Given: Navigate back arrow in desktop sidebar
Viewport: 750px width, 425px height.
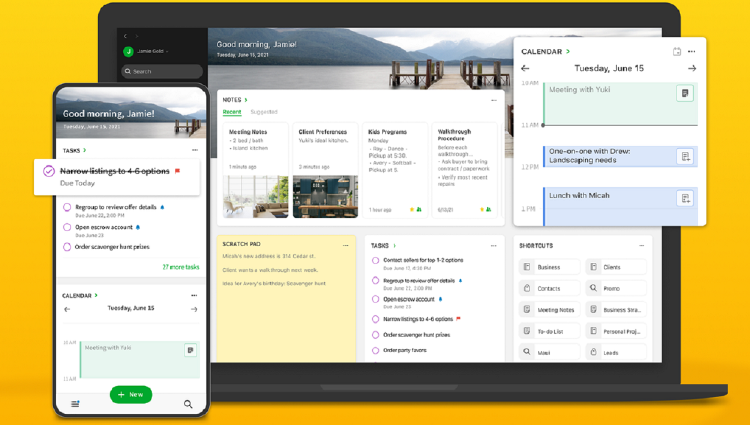Looking at the screenshot, I should pyautogui.click(x=125, y=36).
